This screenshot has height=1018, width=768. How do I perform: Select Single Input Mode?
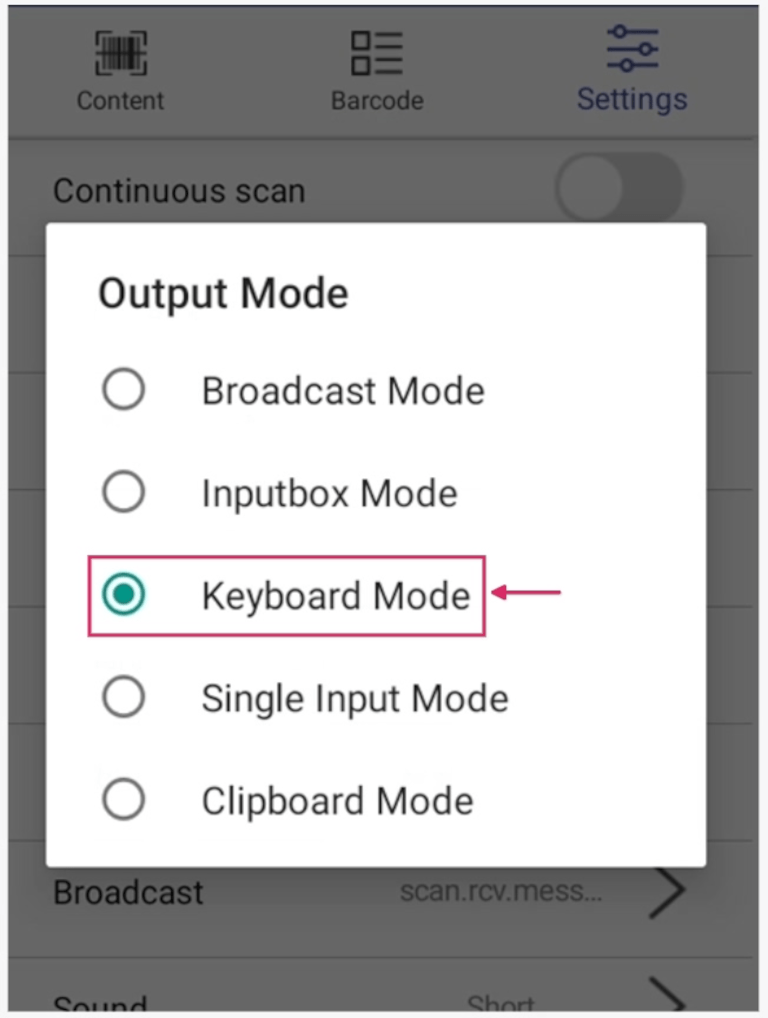(x=123, y=697)
